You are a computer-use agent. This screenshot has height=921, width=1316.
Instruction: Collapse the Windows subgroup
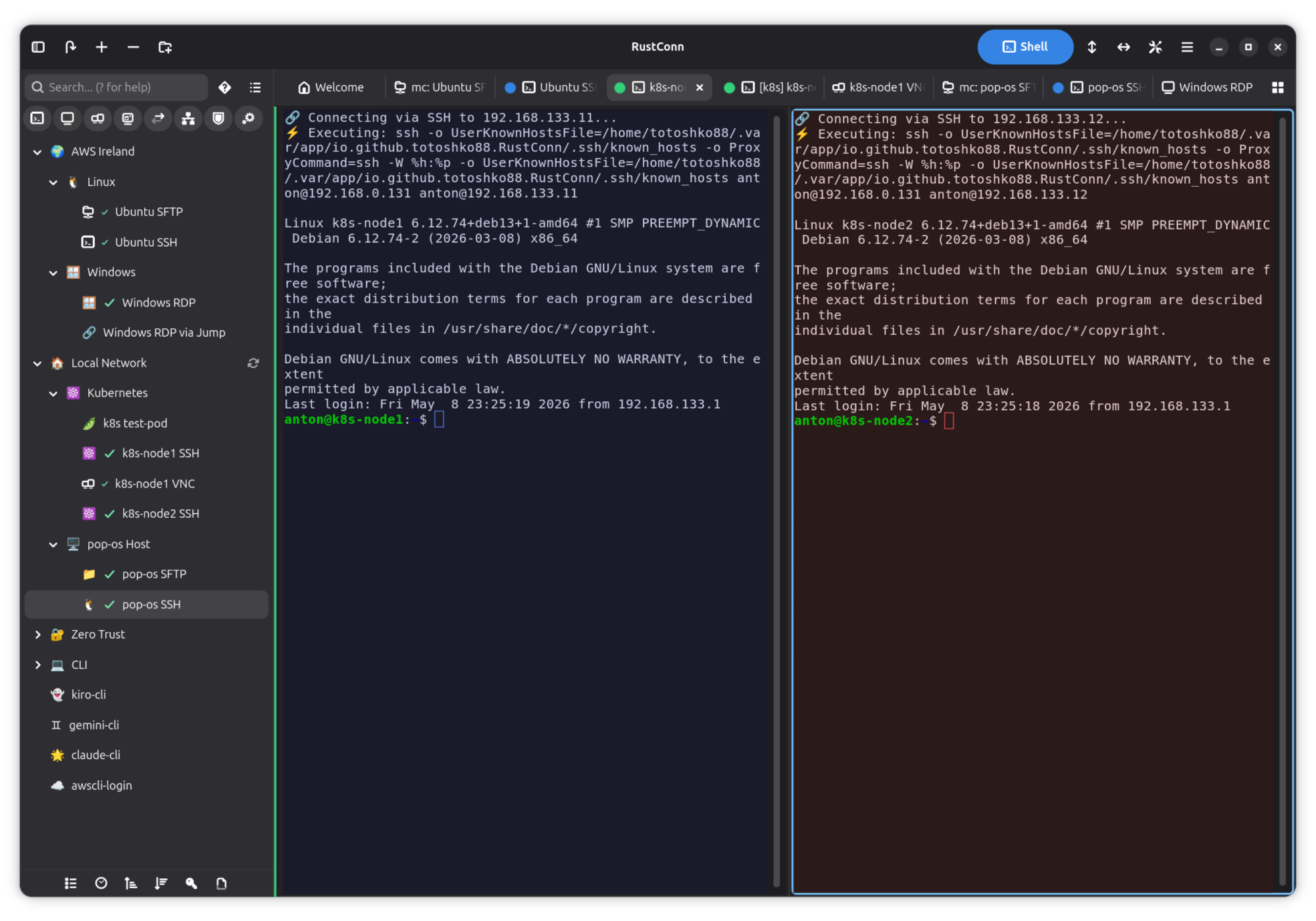tap(53, 272)
